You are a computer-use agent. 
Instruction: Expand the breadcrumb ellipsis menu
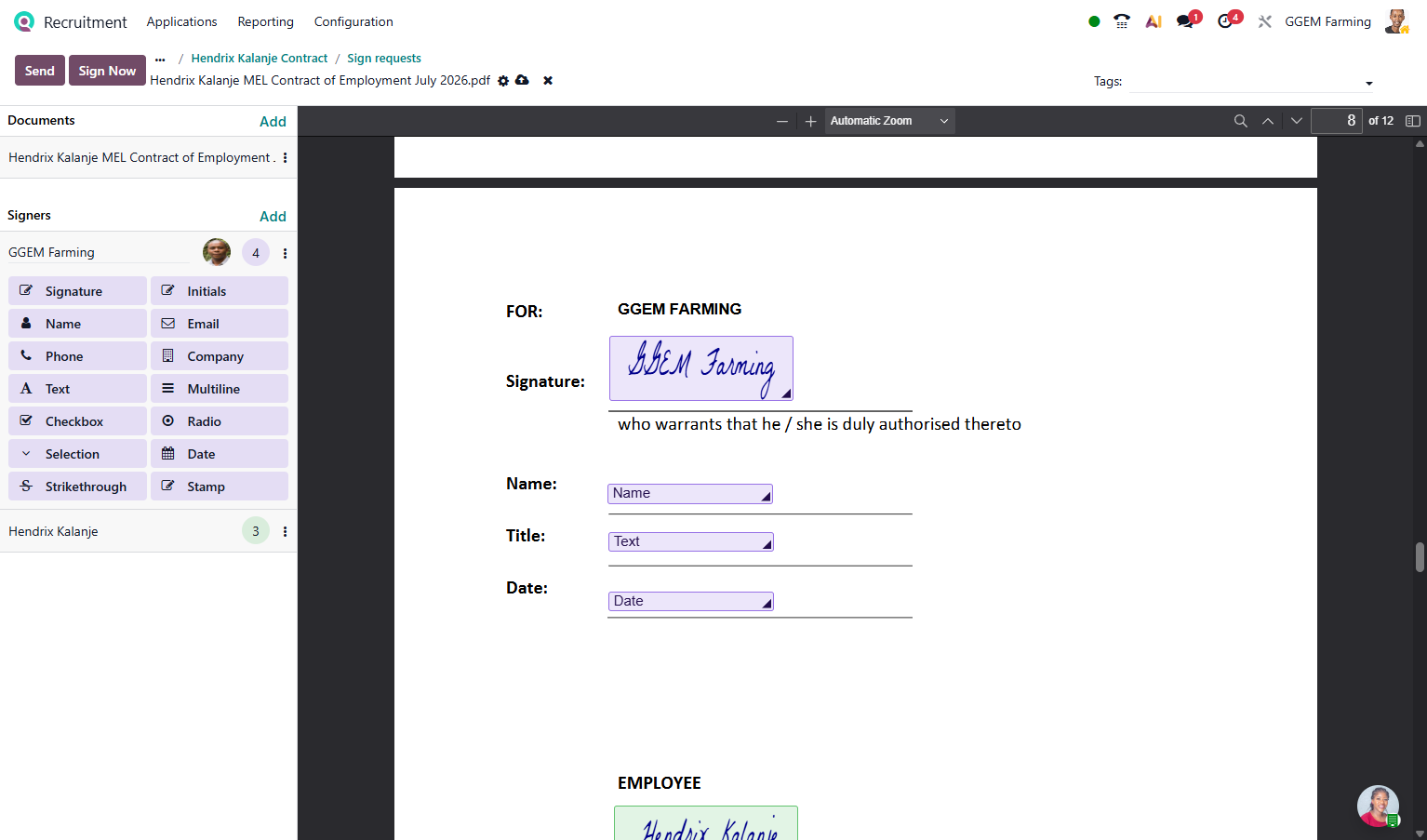(160, 59)
